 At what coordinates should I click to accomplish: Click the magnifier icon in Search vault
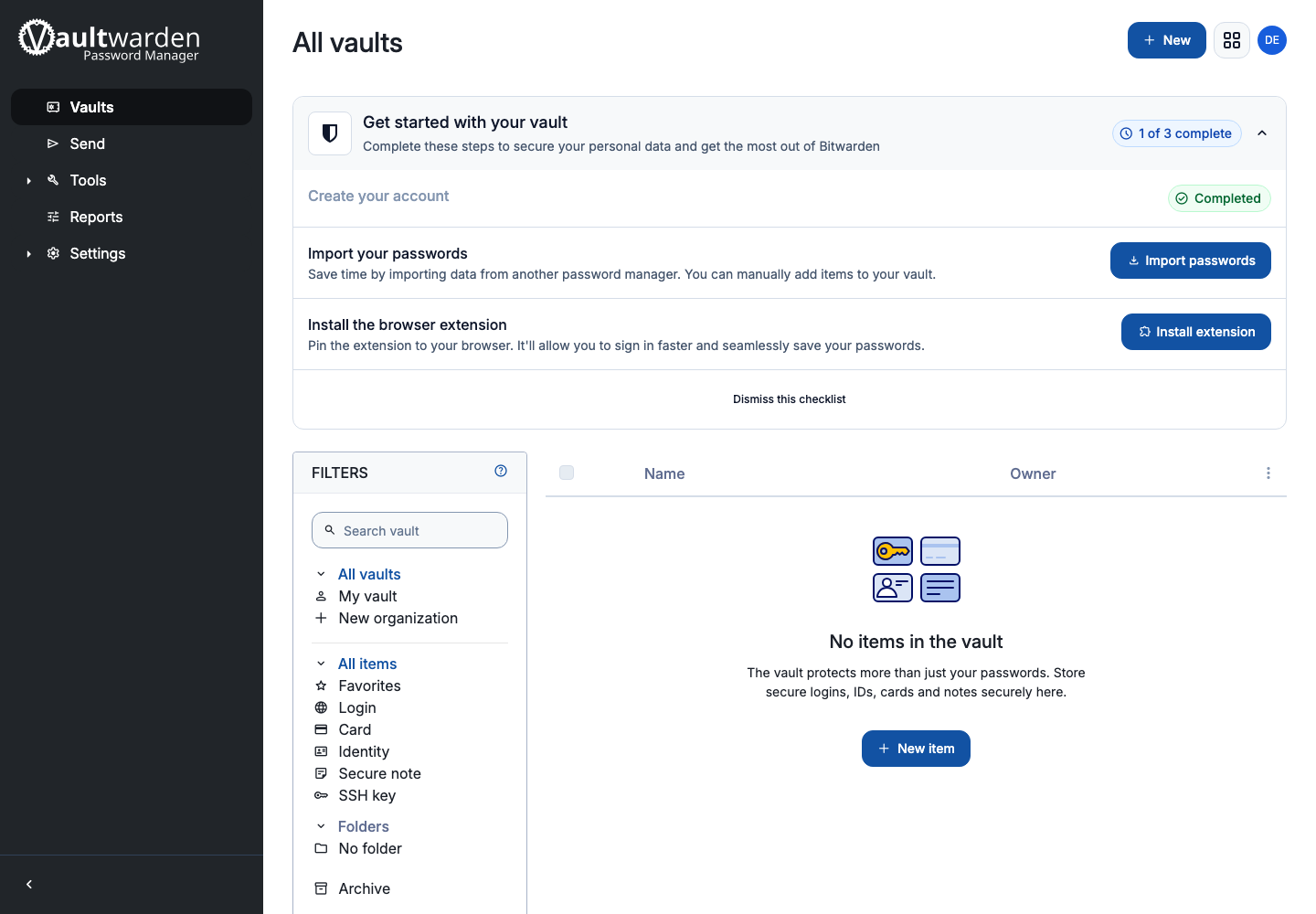tap(330, 530)
